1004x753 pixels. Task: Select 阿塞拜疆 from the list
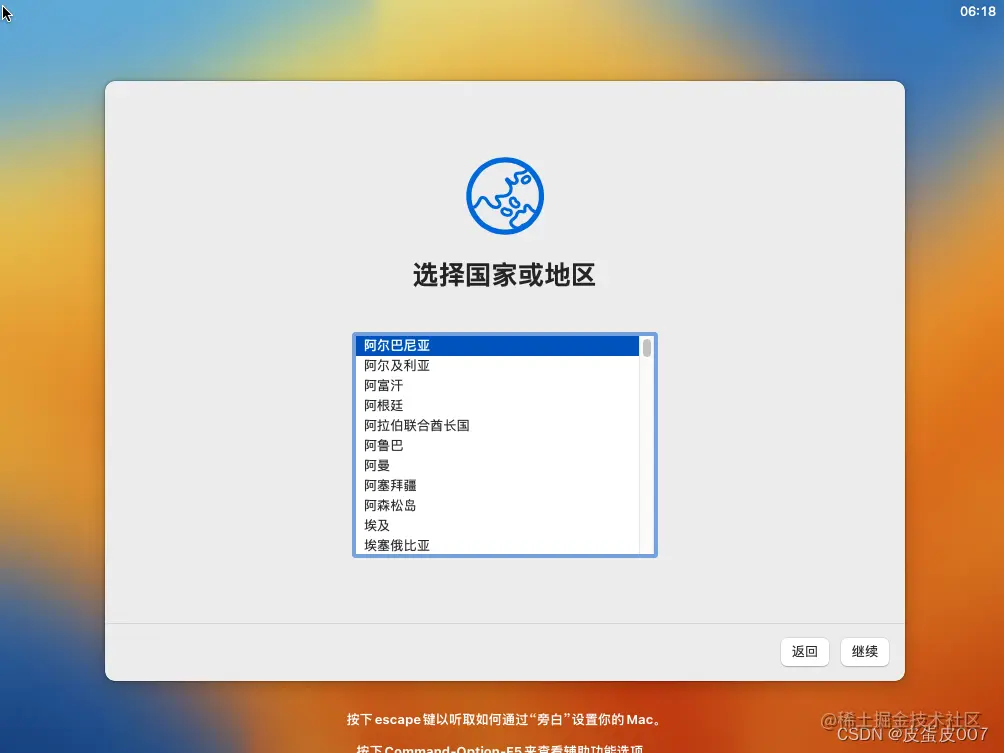(x=497, y=485)
